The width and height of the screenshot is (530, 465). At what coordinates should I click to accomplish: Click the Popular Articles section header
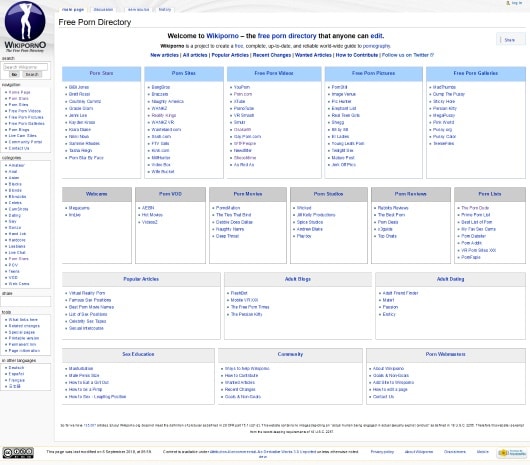click(141, 279)
